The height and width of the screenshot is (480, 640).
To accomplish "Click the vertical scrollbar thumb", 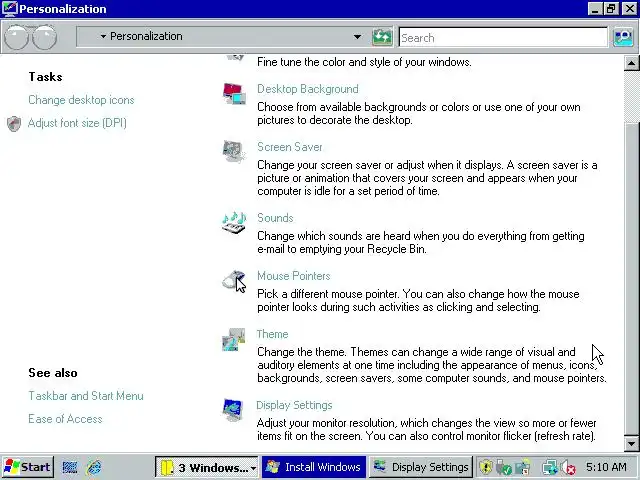I will (631, 279).
